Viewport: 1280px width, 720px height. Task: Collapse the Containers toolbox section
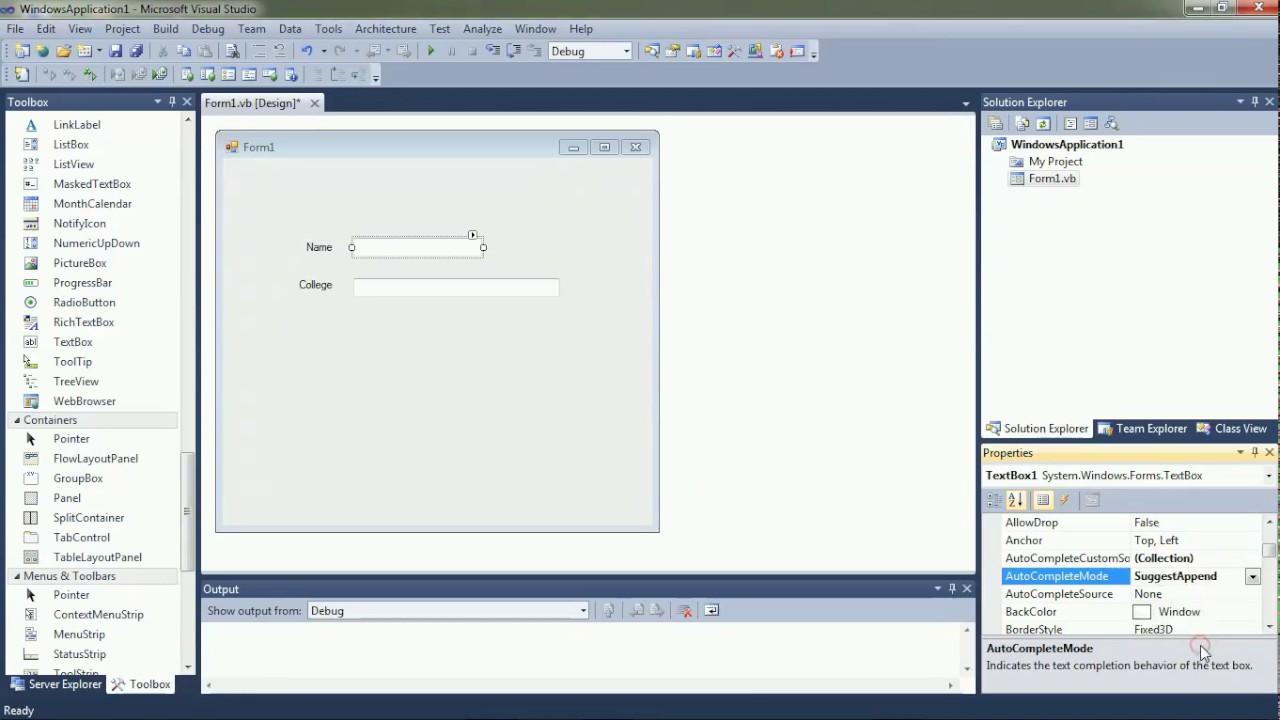[x=17, y=420]
